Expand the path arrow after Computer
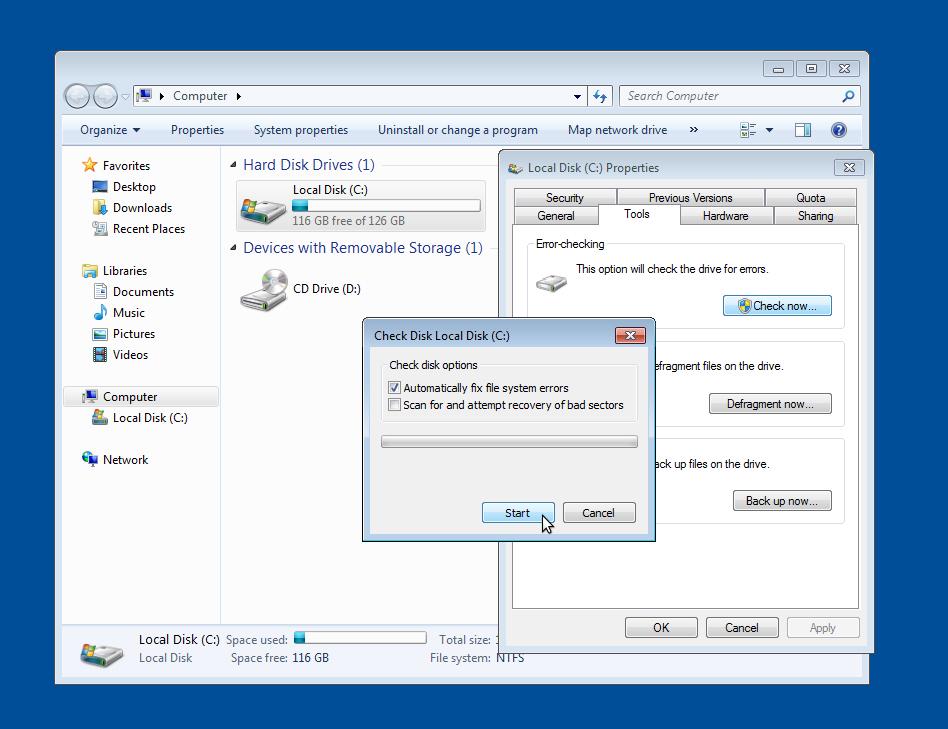 (x=239, y=96)
